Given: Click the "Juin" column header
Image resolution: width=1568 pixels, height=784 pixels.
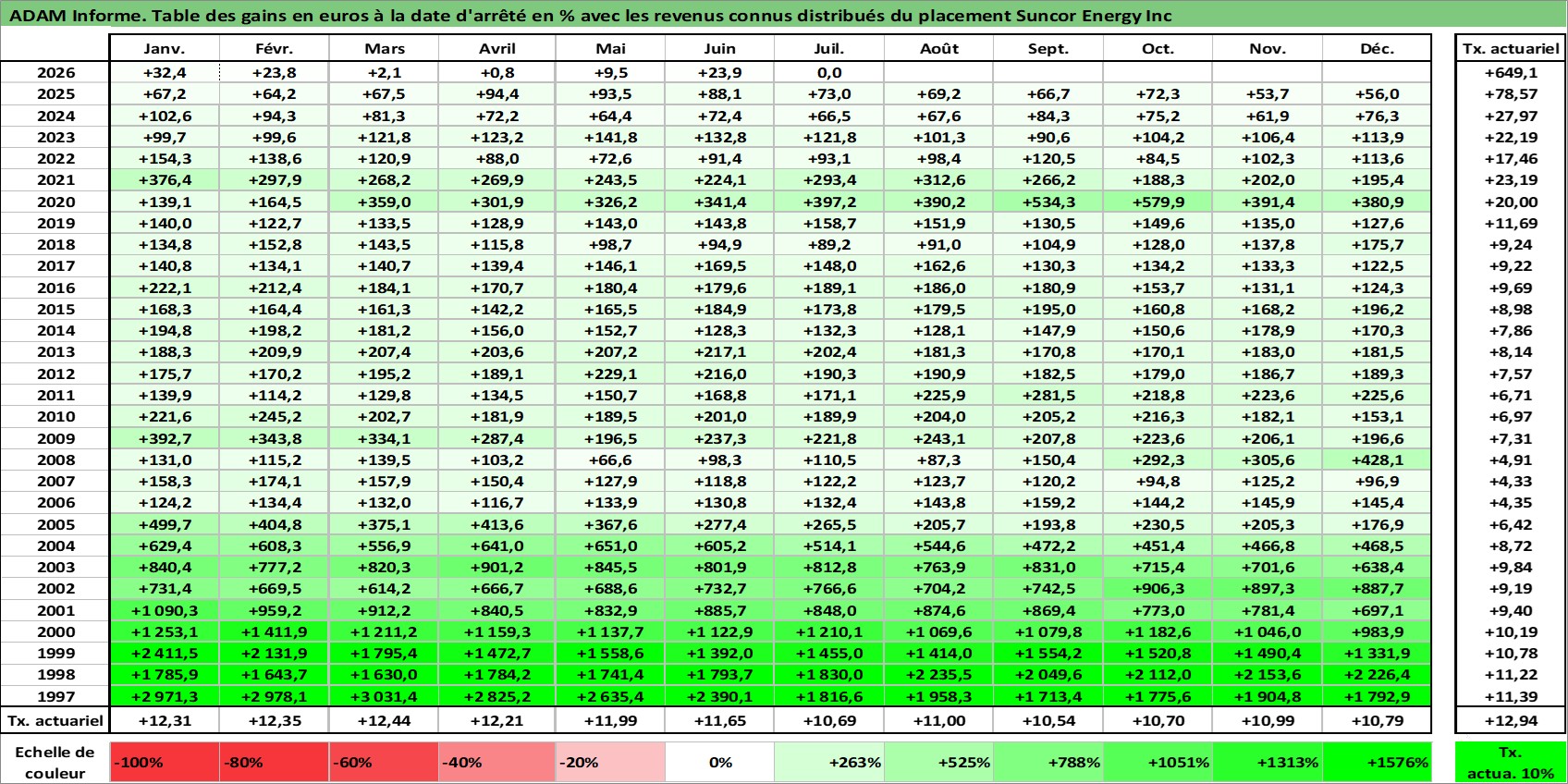Looking at the screenshot, I should (x=720, y=49).
